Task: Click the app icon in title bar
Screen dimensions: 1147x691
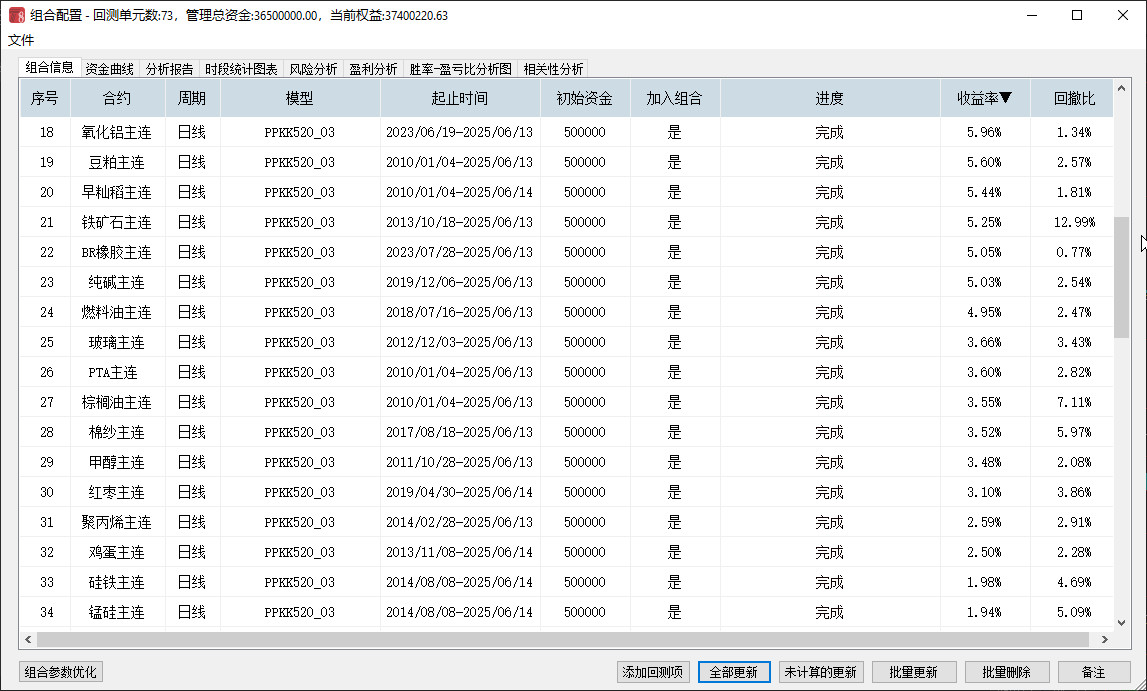Action: 16,16
